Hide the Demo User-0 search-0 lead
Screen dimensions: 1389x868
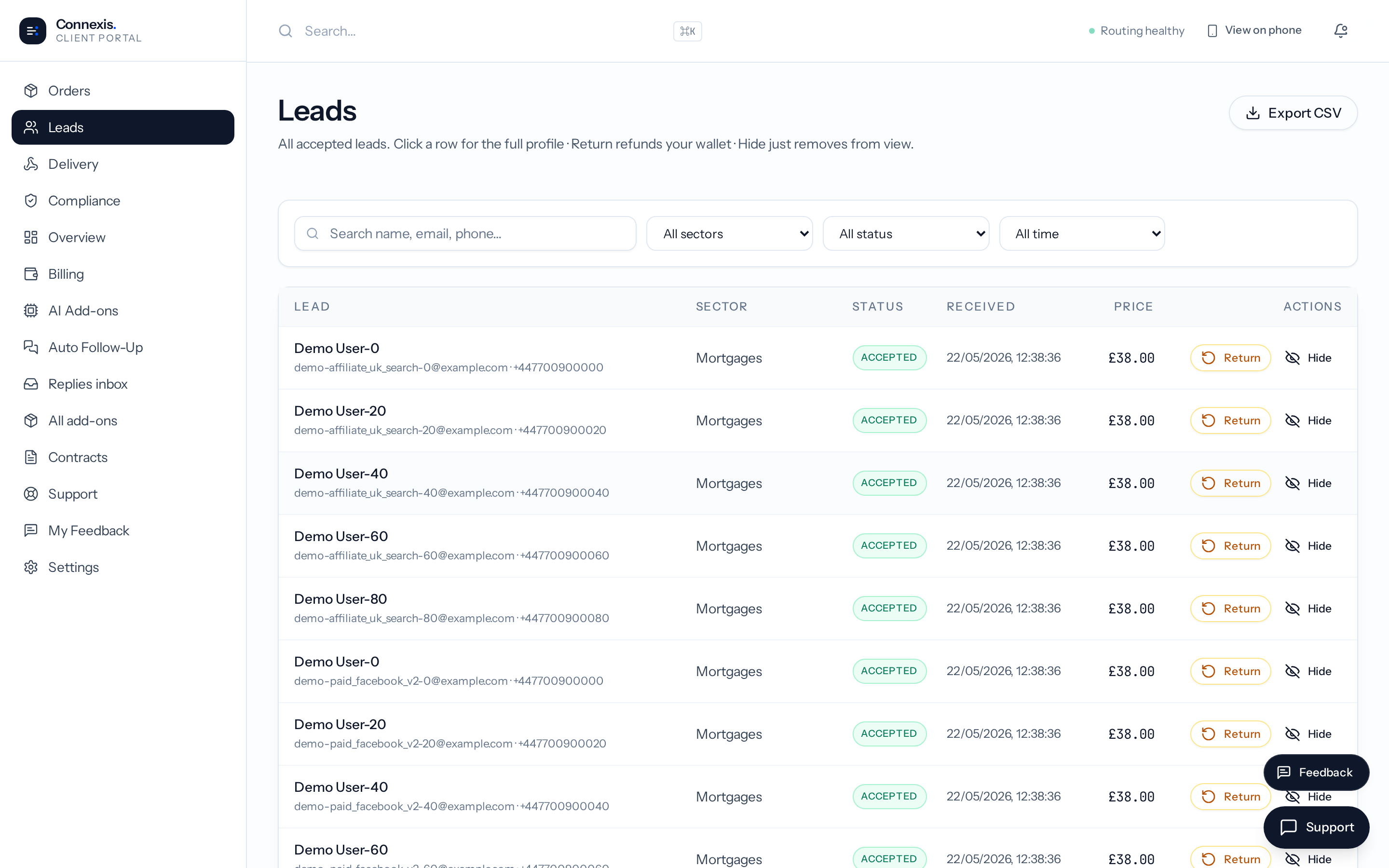[x=1308, y=358]
